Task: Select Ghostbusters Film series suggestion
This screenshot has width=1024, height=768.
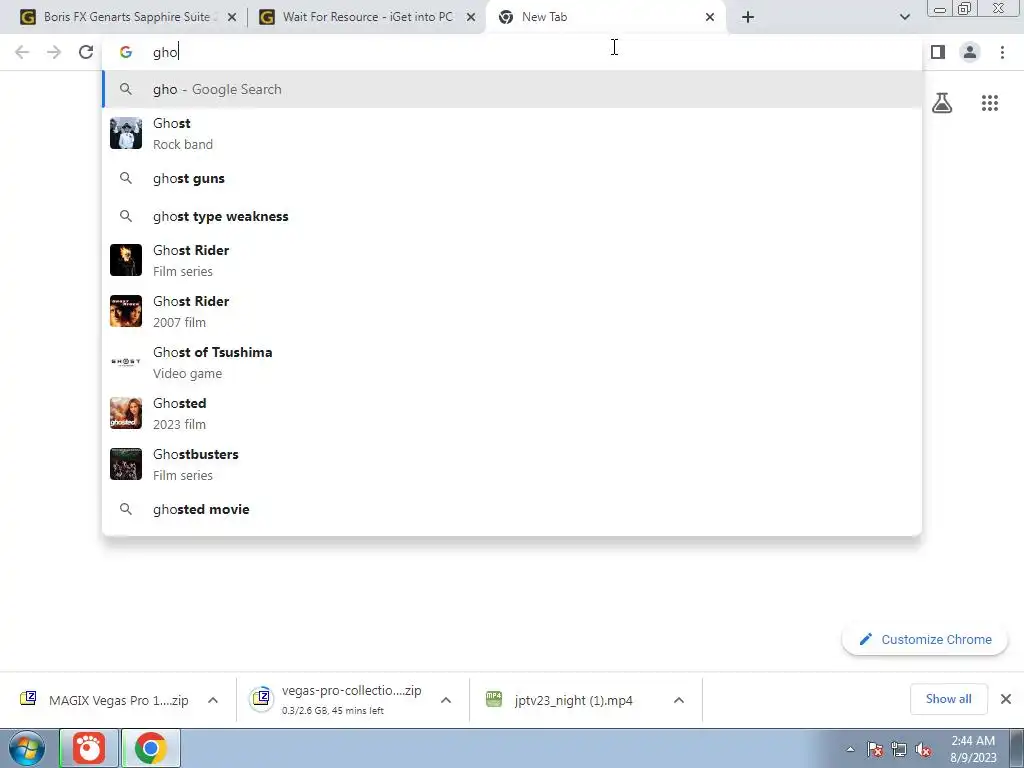Action: tap(512, 464)
